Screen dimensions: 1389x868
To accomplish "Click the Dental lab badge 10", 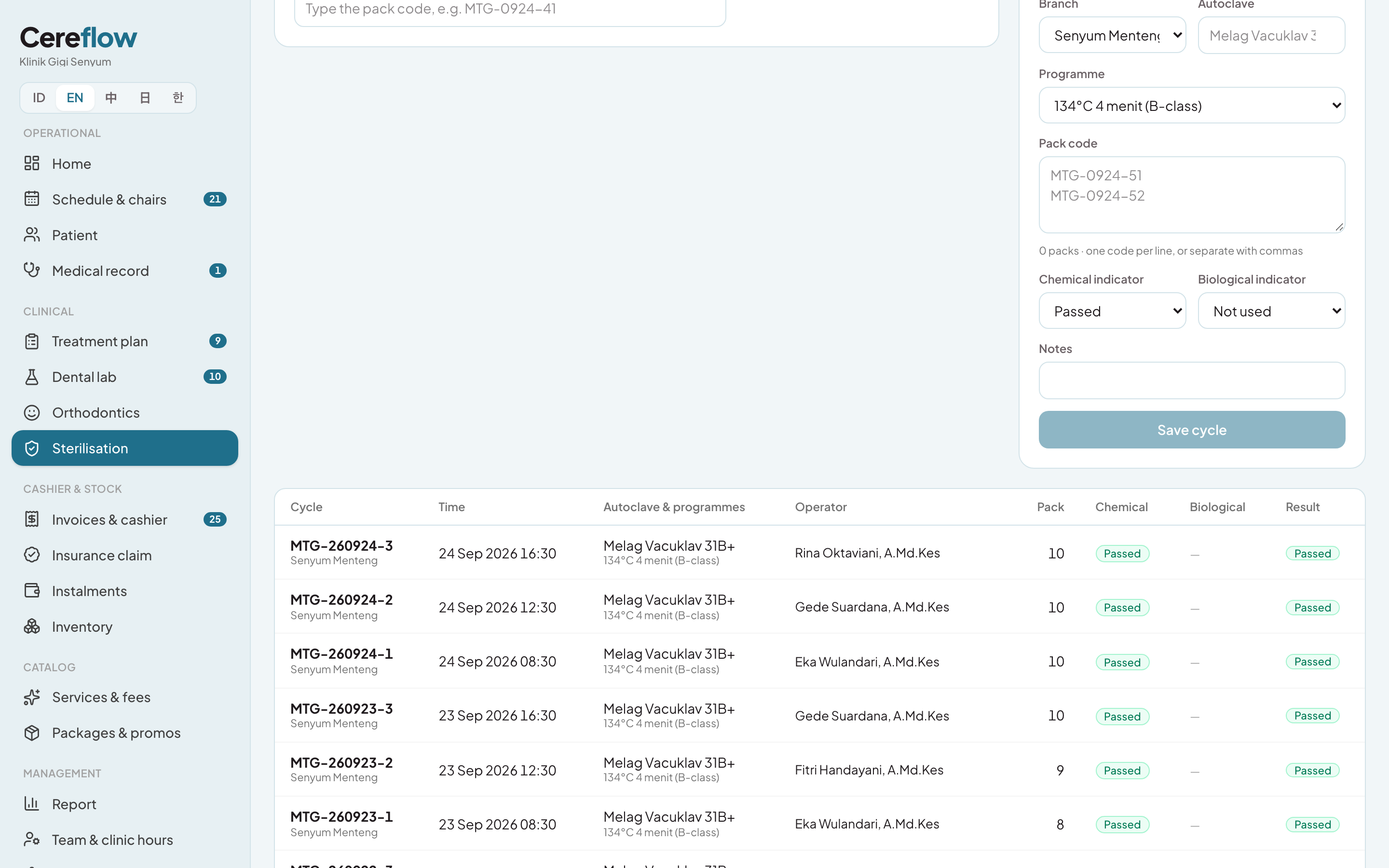I will [x=215, y=377].
